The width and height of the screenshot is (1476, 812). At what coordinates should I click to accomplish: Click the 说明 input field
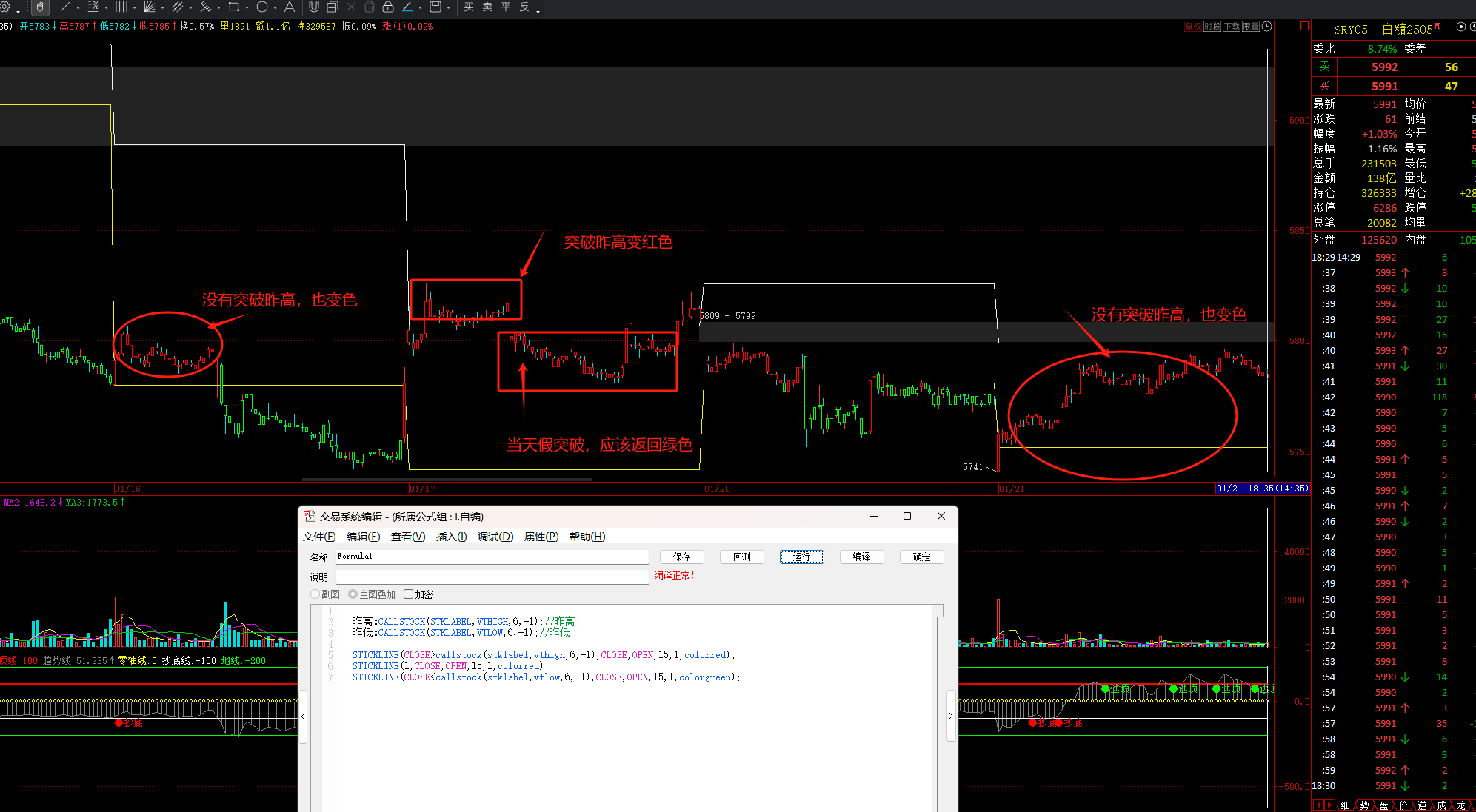click(x=492, y=577)
